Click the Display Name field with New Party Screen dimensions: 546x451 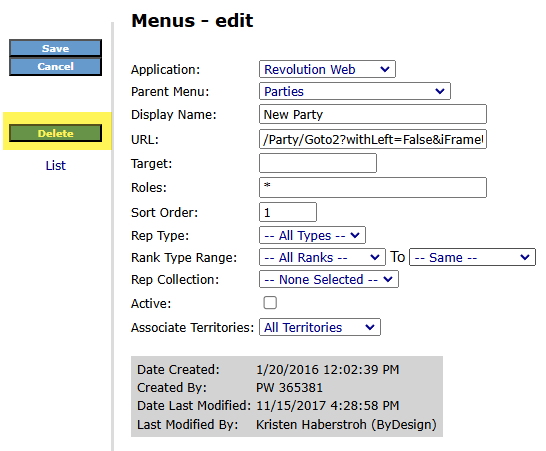tap(373, 114)
